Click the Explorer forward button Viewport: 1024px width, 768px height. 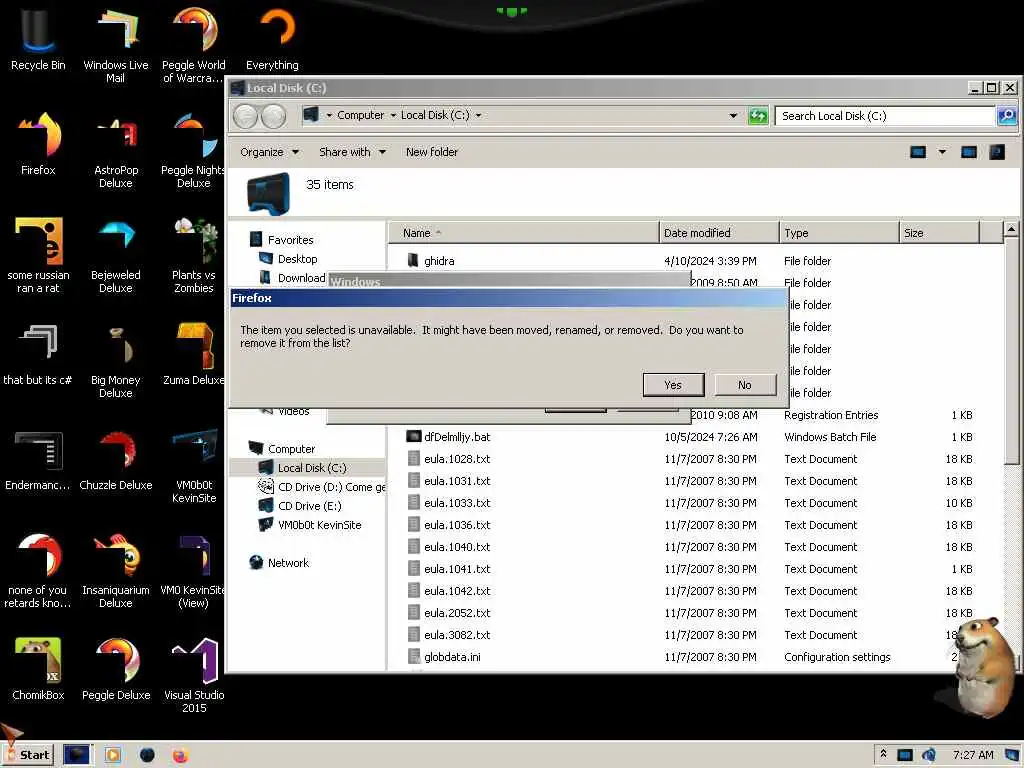pos(274,116)
